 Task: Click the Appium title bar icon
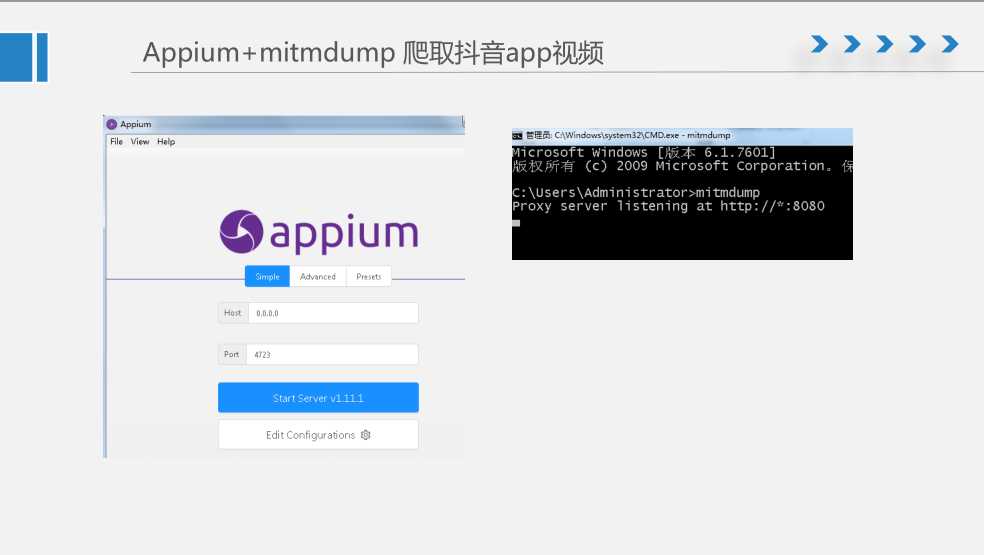coord(112,124)
